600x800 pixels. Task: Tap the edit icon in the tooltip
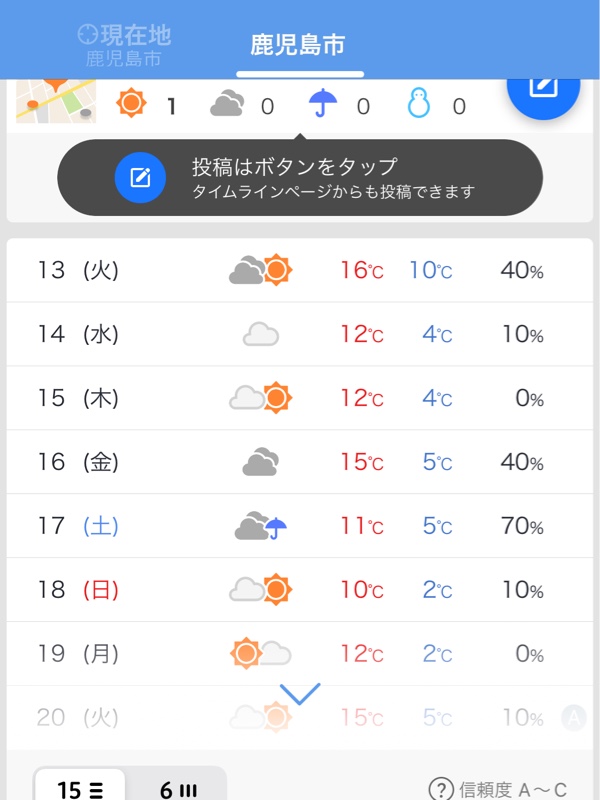[x=140, y=178]
